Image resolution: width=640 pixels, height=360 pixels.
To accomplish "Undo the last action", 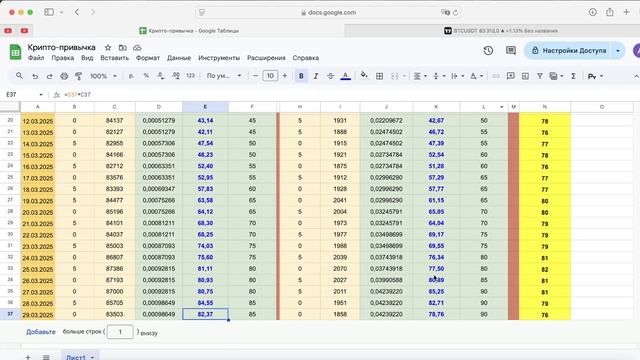I will click(x=35, y=76).
